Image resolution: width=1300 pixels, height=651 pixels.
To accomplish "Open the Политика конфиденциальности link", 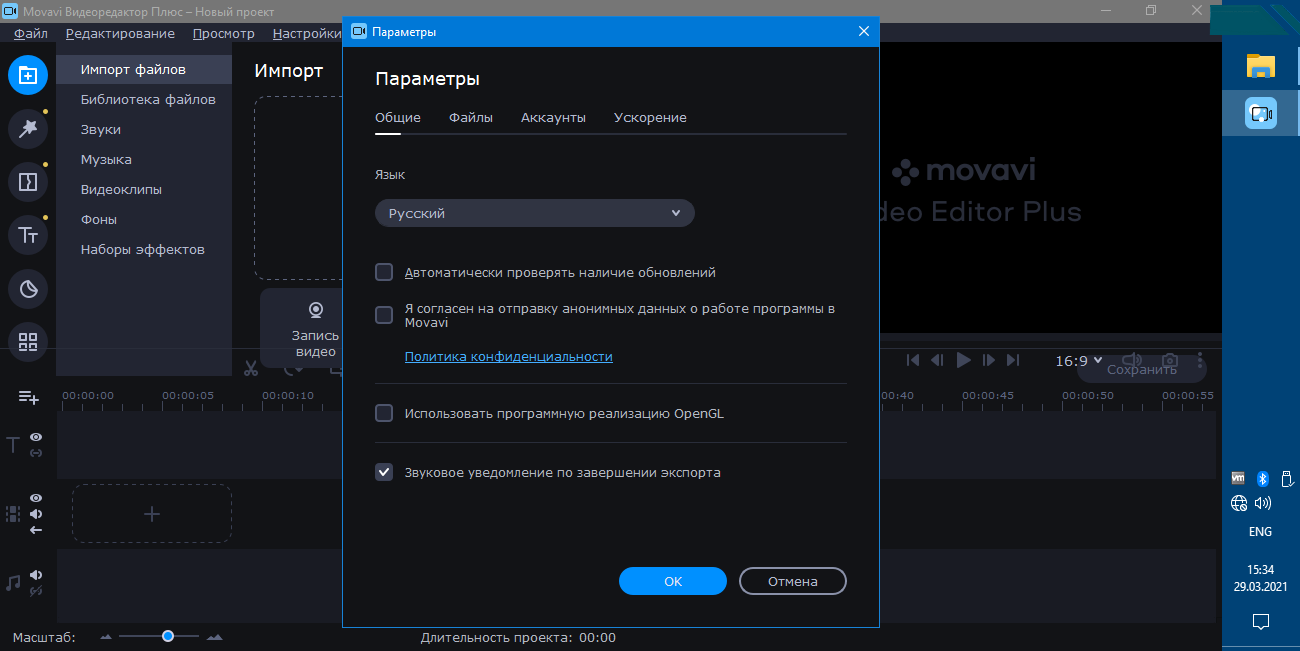I will click(508, 357).
